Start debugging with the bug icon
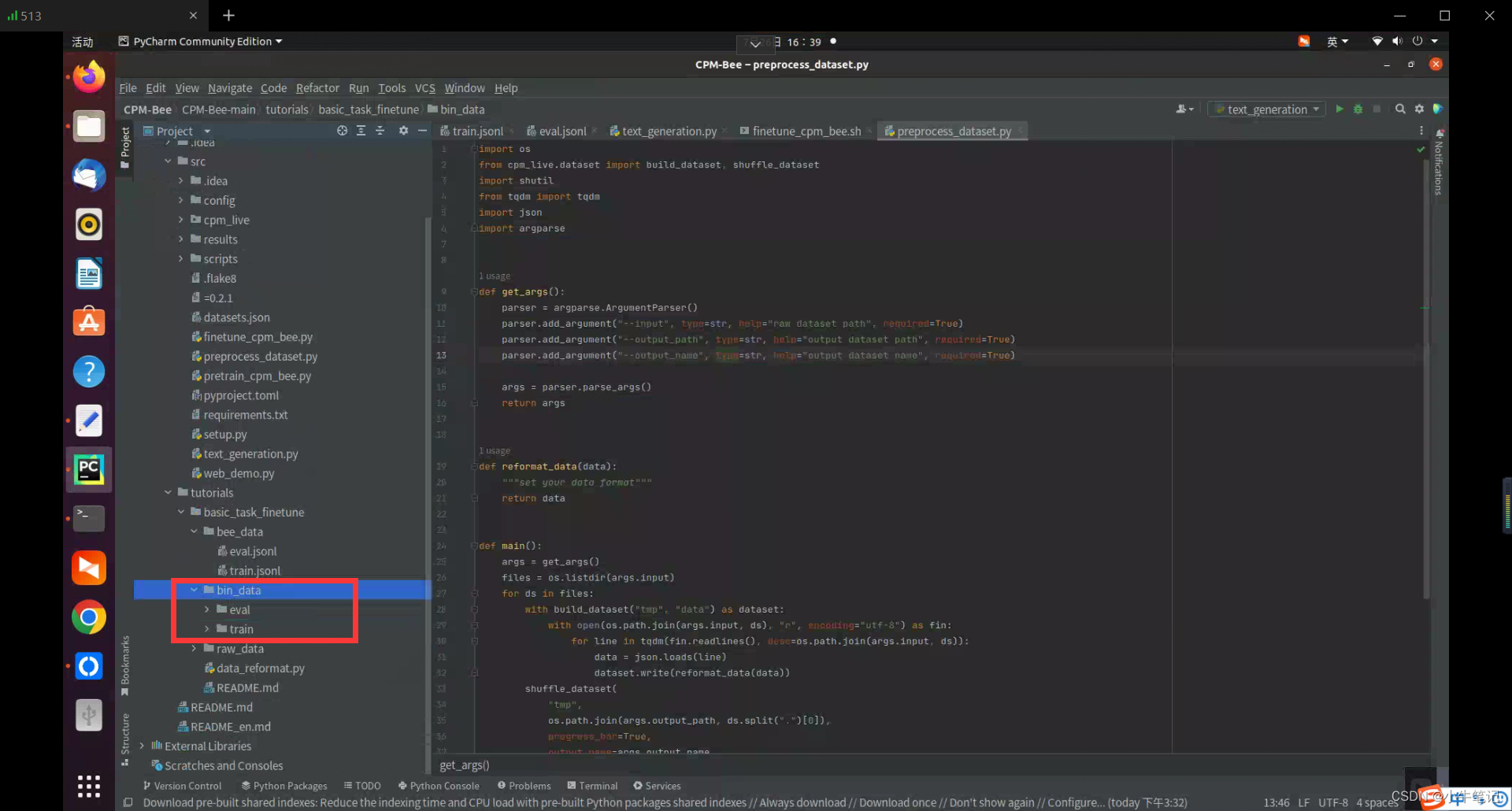The width and height of the screenshot is (1512, 811). (x=1358, y=109)
